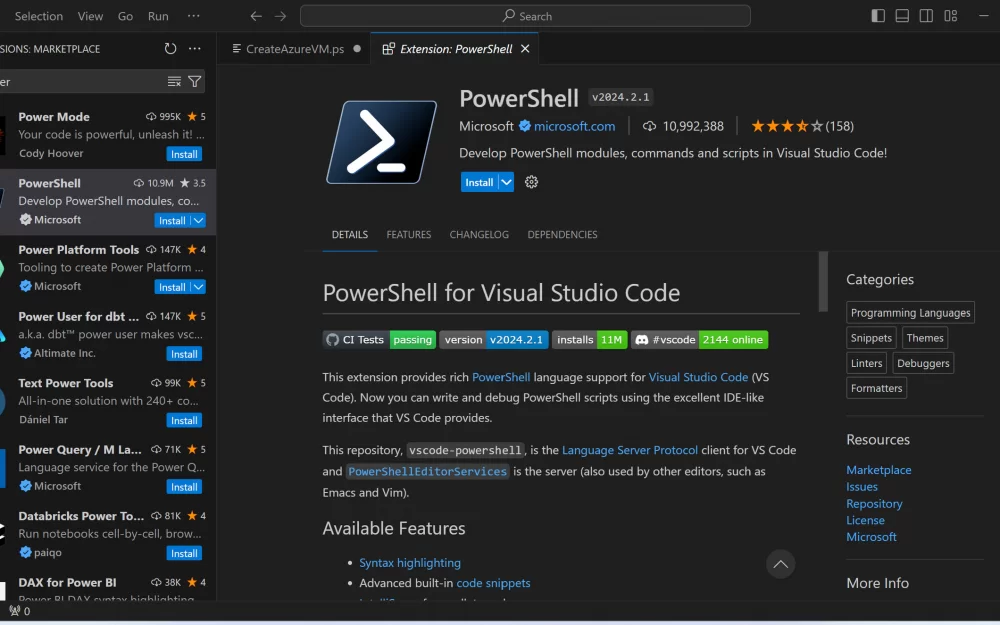Toggle the primary side bar
The height and width of the screenshot is (625, 1000).
click(x=878, y=16)
